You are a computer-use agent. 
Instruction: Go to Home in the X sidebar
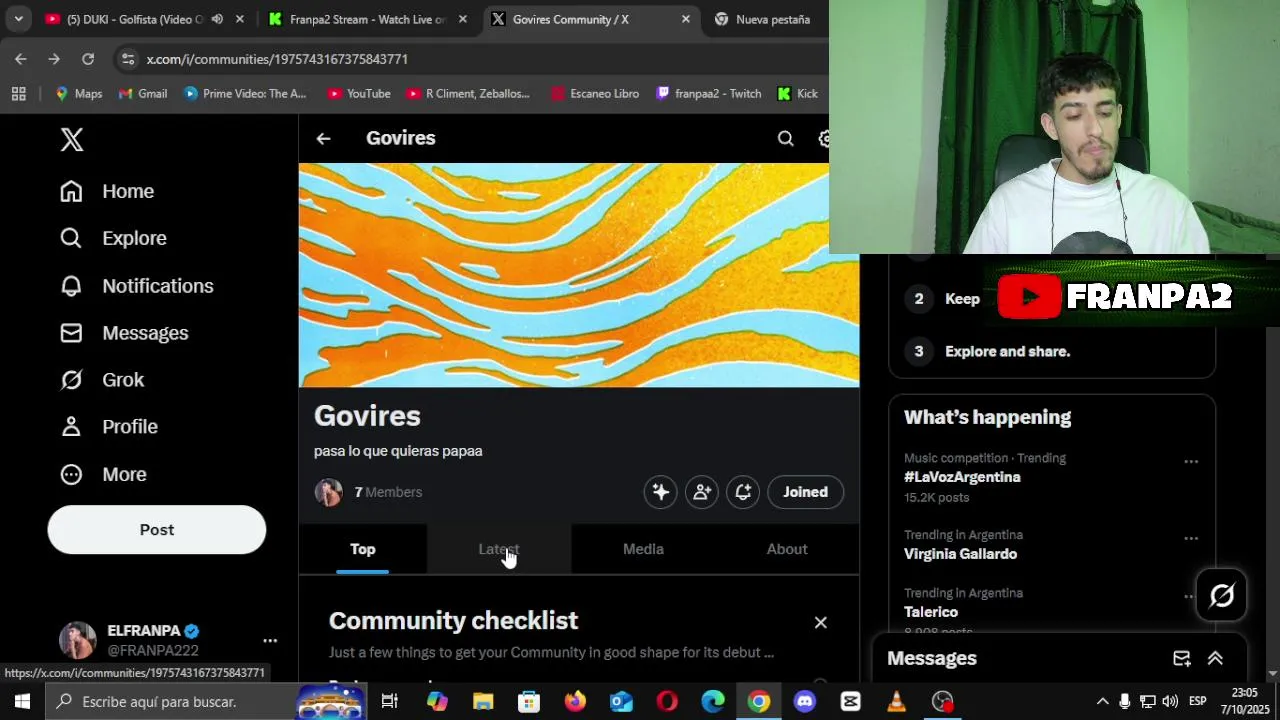pyautogui.click(x=106, y=191)
